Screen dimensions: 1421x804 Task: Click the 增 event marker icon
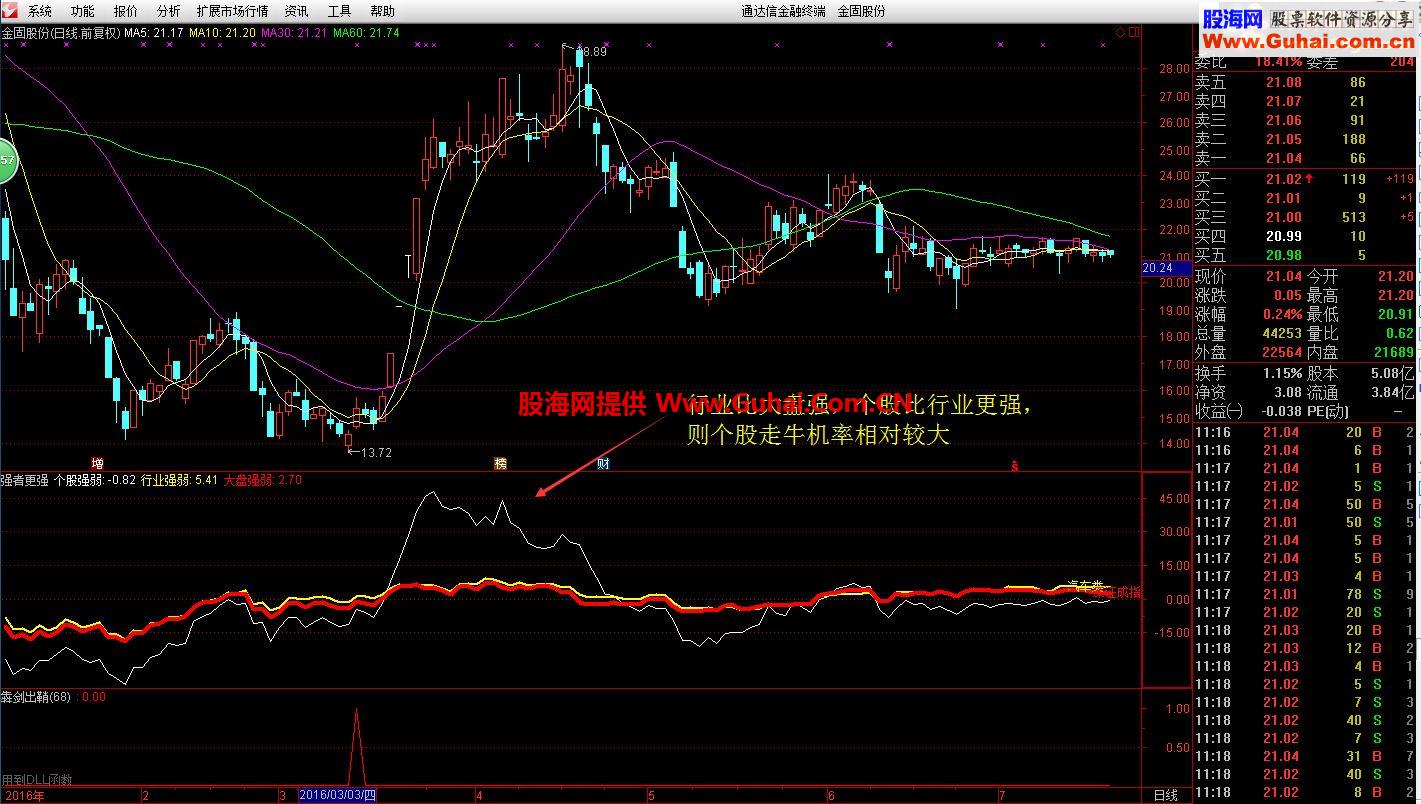click(97, 463)
